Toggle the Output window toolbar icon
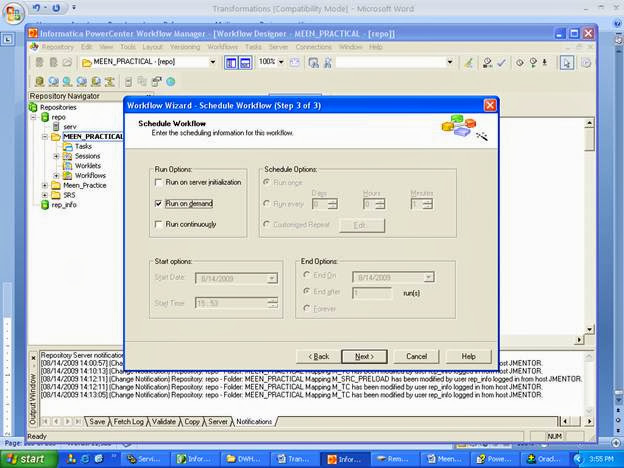The width and height of the screenshot is (624, 468). (245, 62)
